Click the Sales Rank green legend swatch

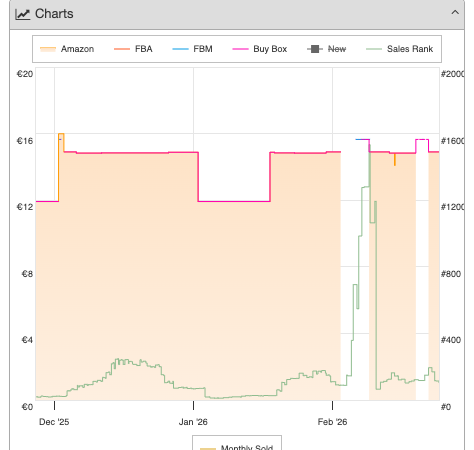374,49
